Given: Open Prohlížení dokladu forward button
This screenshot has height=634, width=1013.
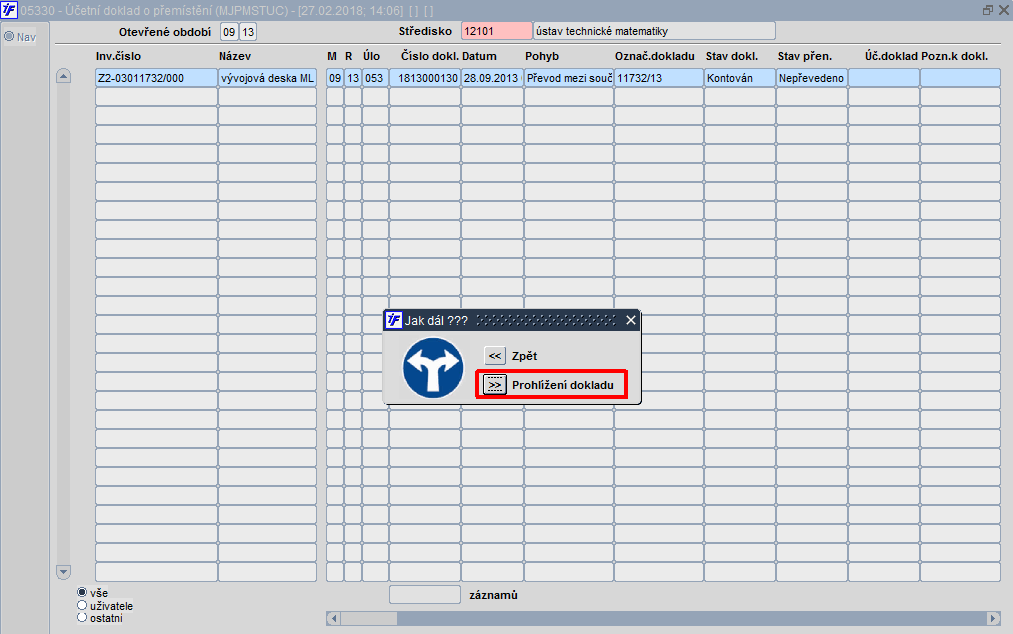Looking at the screenshot, I should tap(494, 385).
